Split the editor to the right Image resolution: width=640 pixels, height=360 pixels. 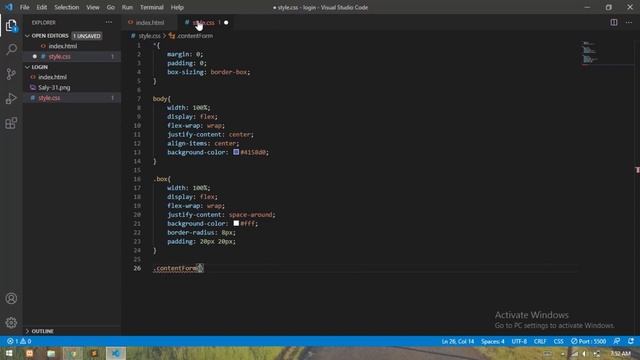613,22
